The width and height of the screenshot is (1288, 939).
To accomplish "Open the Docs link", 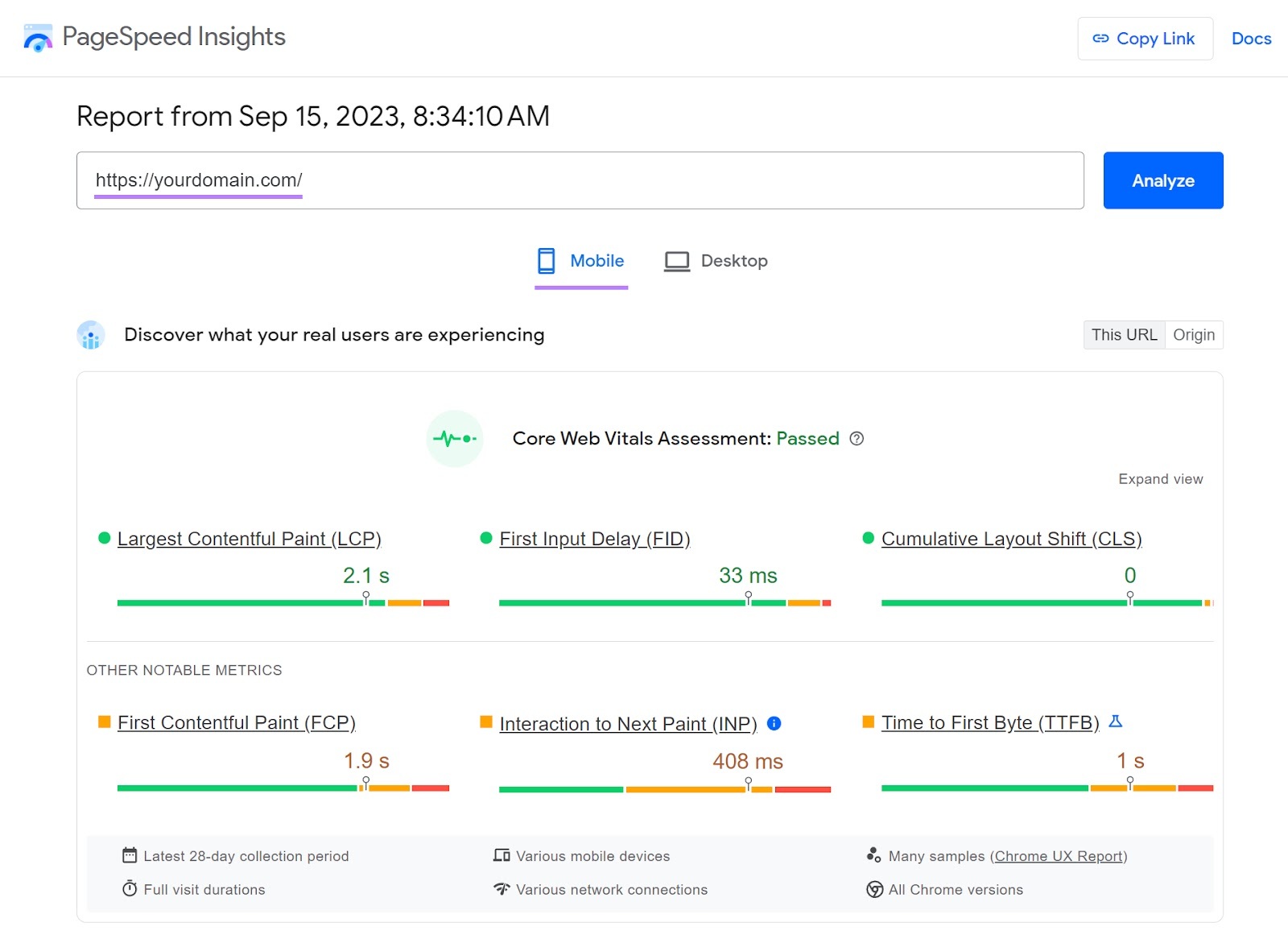I will pyautogui.click(x=1251, y=39).
